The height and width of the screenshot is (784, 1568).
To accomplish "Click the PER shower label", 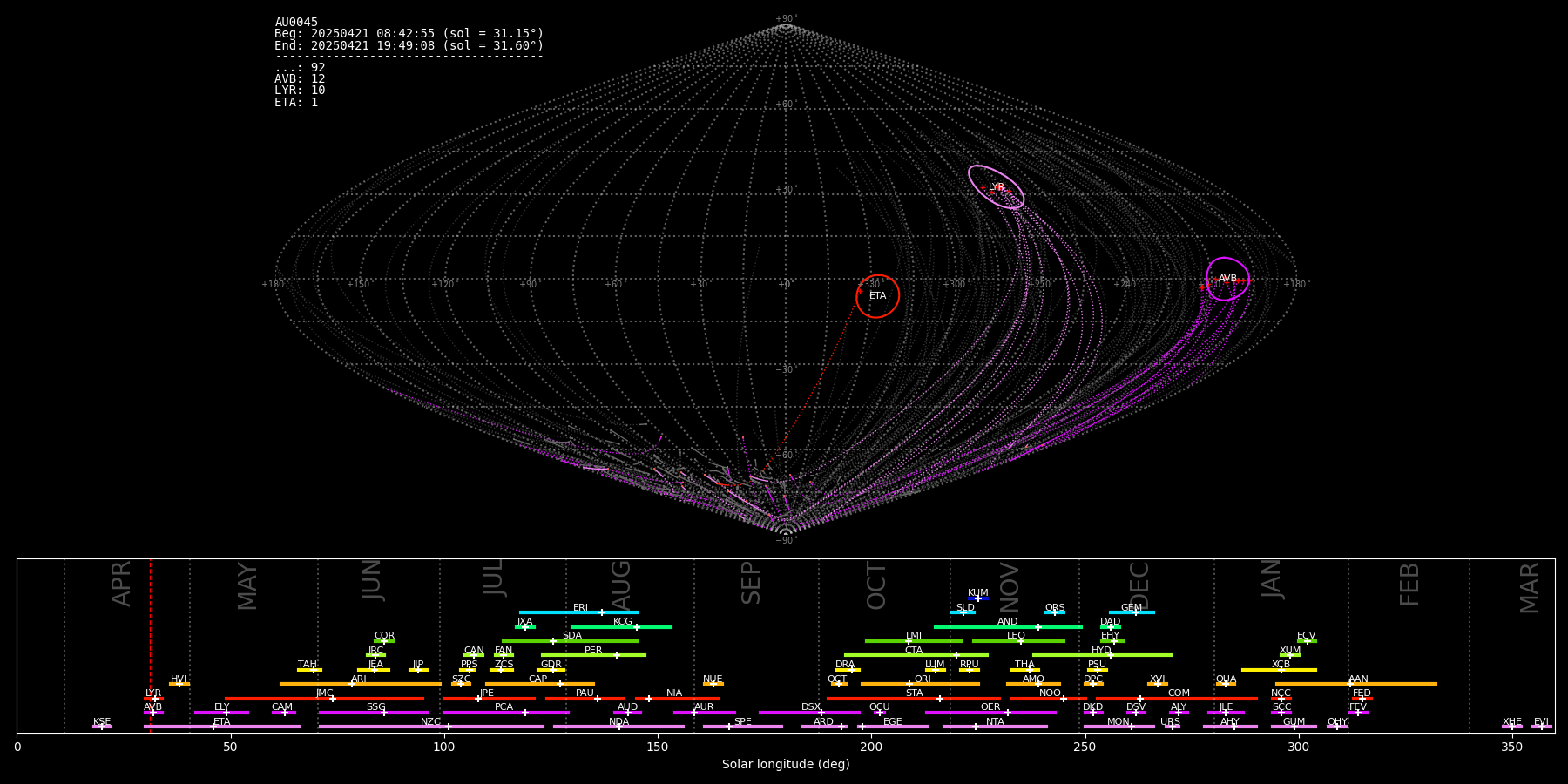I will [x=593, y=651].
